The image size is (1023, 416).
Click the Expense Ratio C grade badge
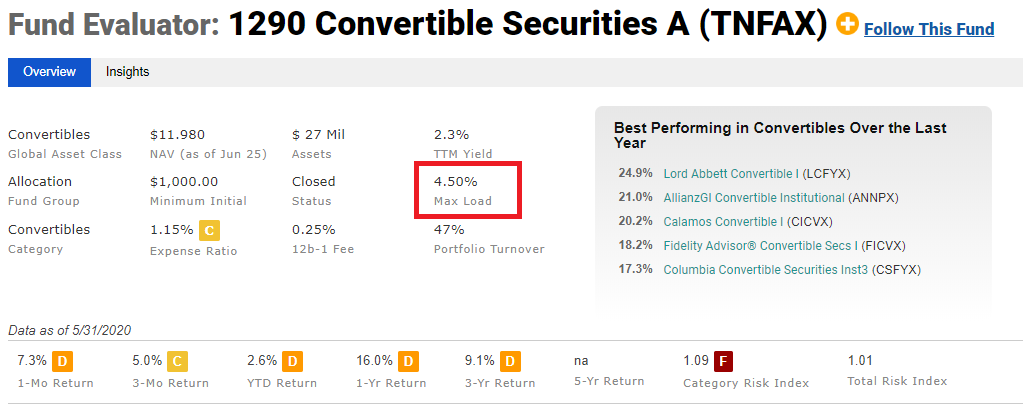(209, 231)
